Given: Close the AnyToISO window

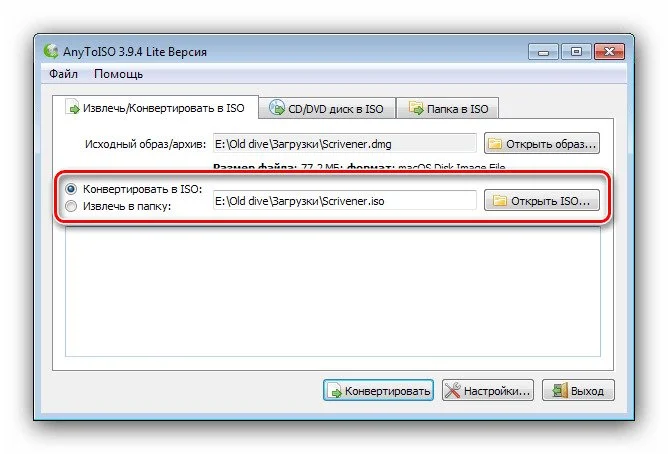Looking at the screenshot, I should click(x=609, y=52).
